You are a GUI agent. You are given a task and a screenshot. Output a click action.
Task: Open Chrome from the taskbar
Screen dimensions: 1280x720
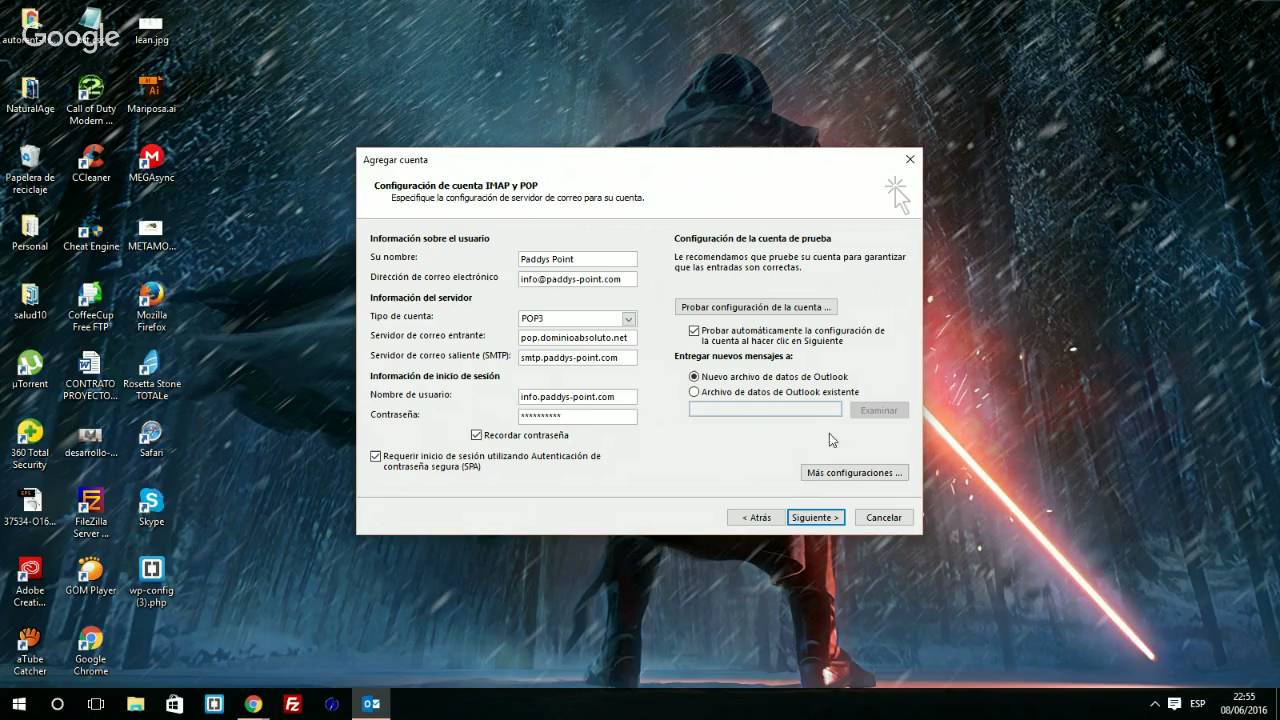pos(253,704)
